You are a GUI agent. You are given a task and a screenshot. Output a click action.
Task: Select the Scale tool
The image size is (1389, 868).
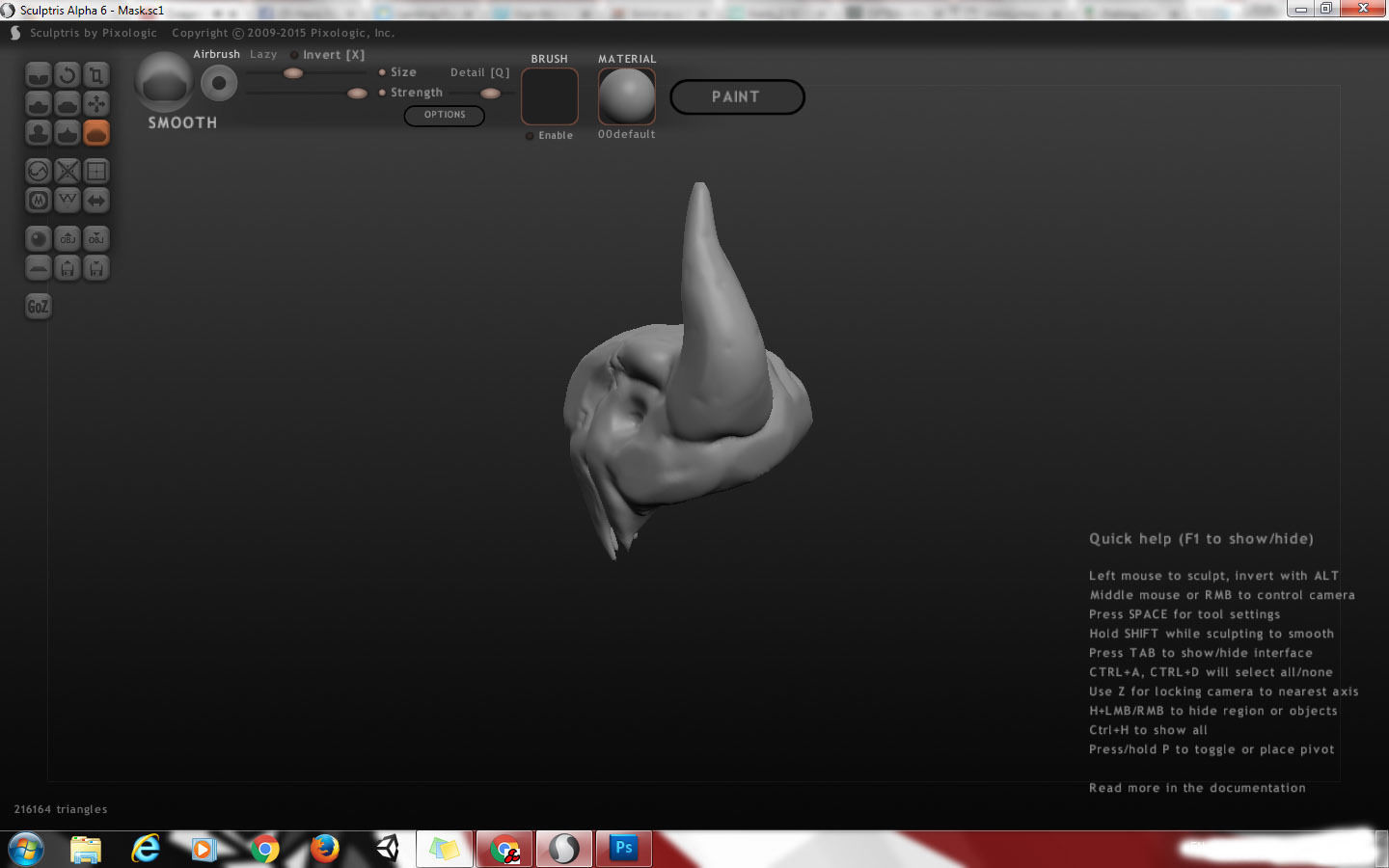[x=96, y=74]
